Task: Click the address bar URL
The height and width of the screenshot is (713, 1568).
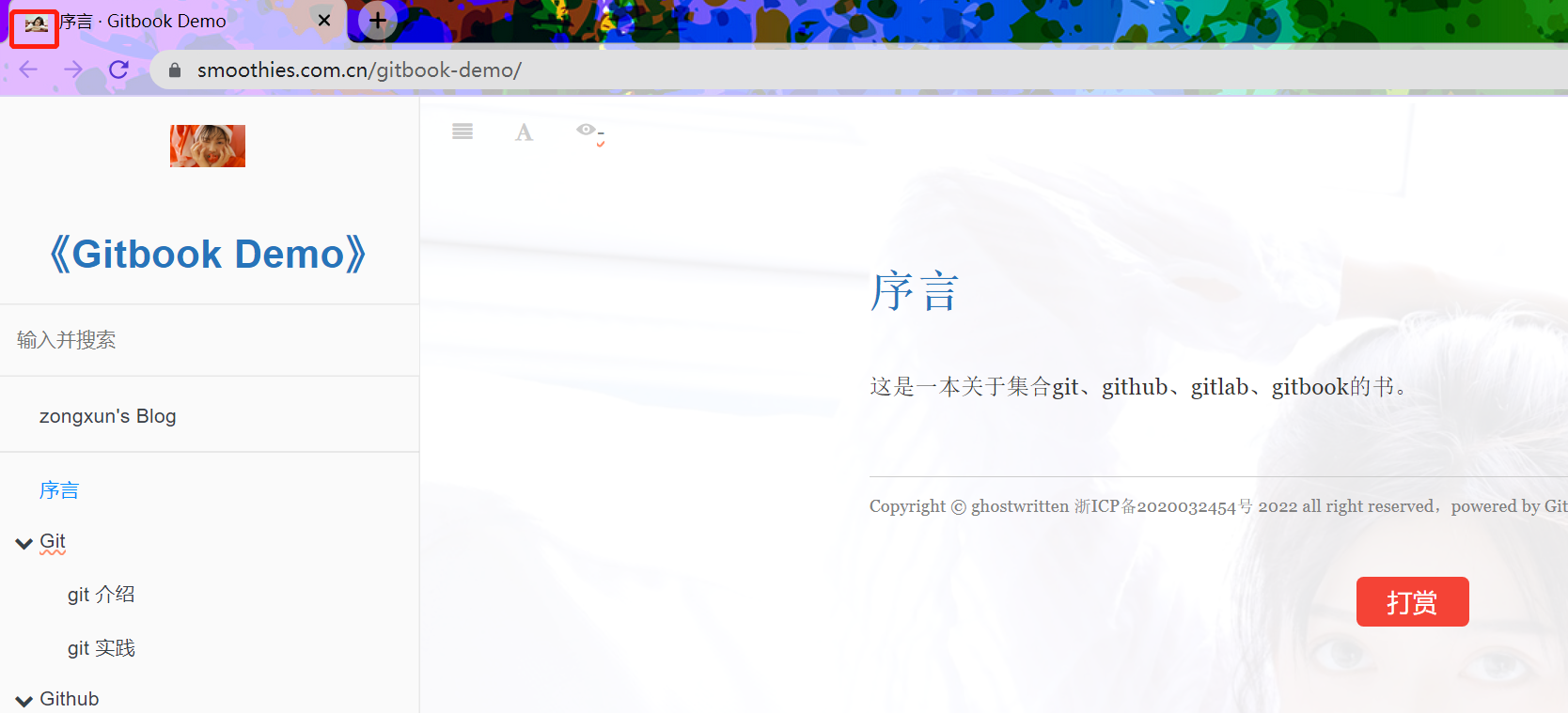Action: pos(359,70)
